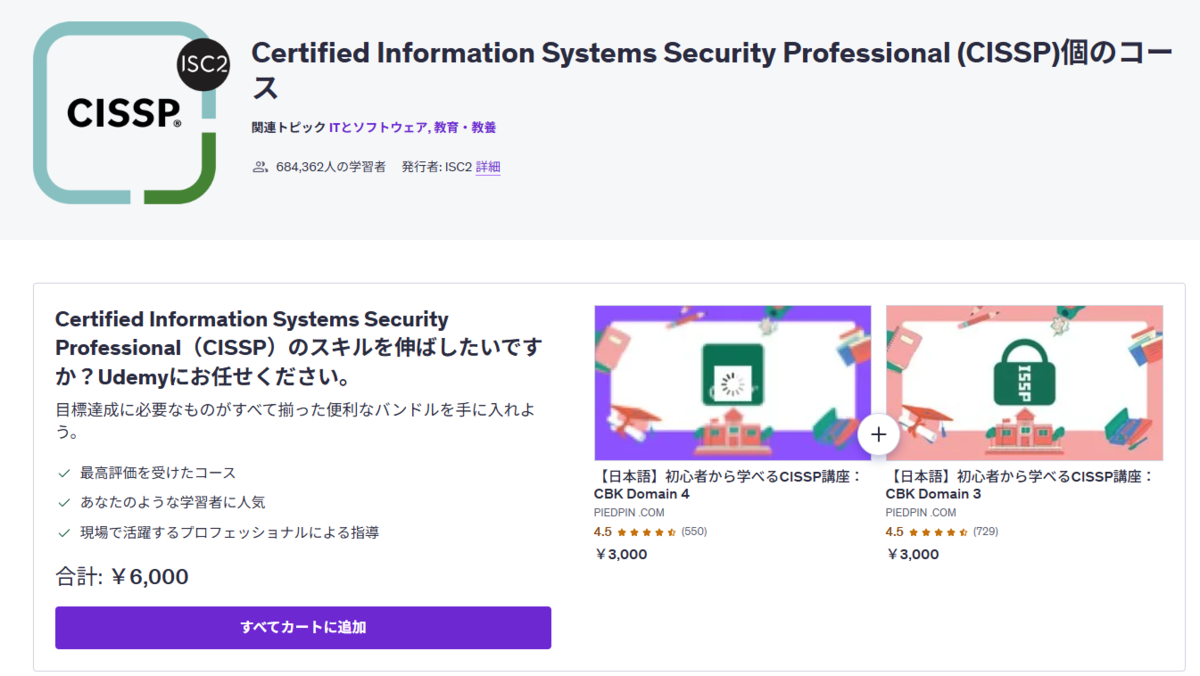Click the ¥3,000 price under Domain 3

[913, 554]
